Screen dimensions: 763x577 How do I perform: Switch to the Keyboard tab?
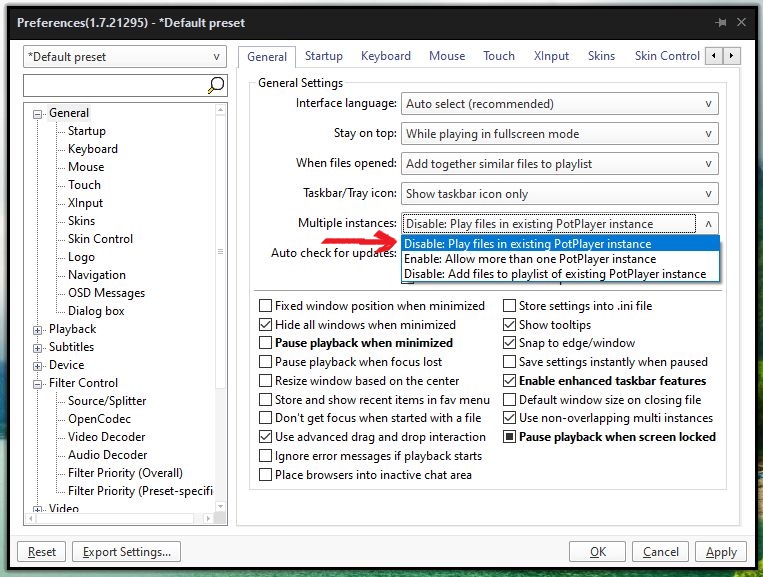point(385,56)
